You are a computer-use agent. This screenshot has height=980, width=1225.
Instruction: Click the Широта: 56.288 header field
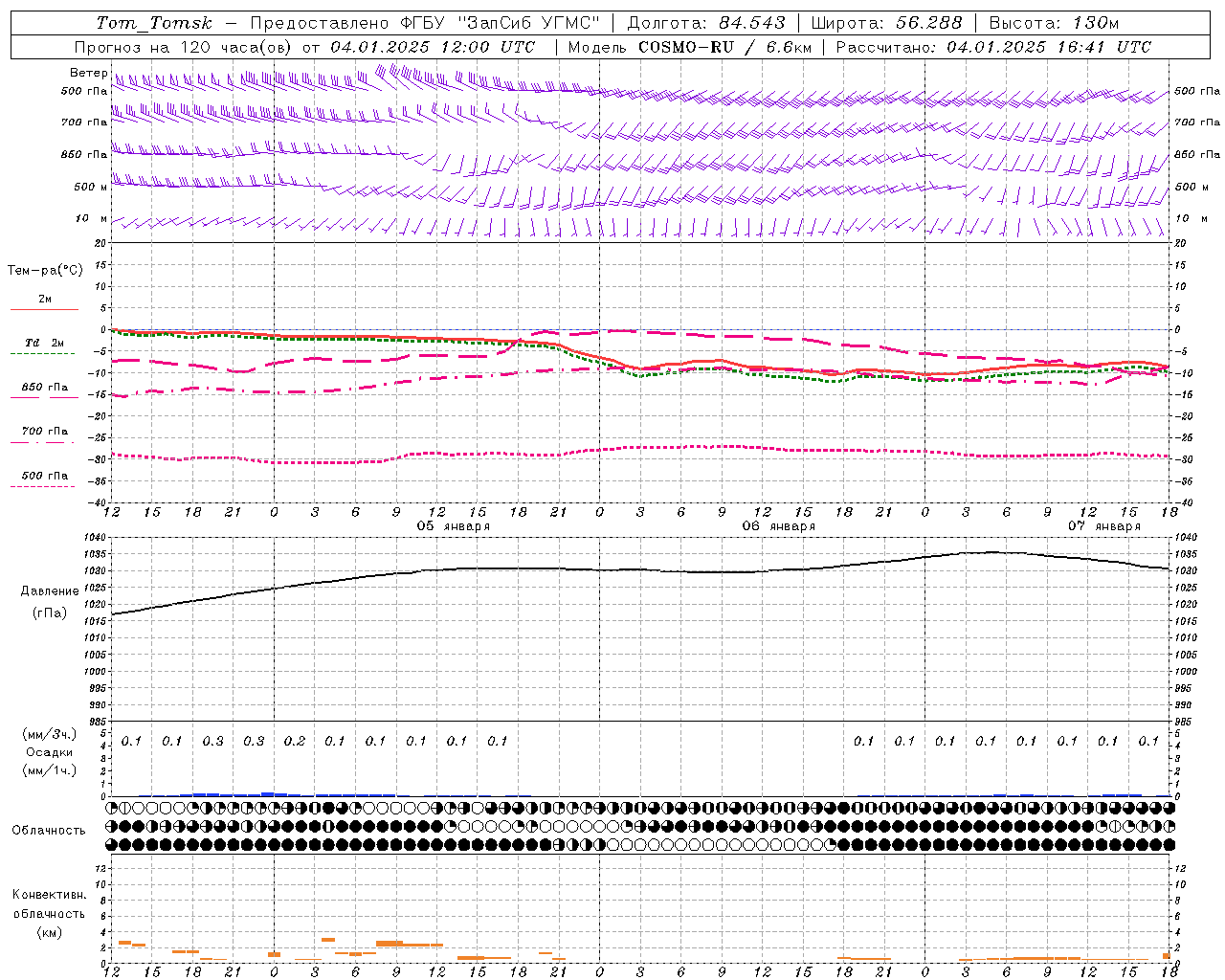pos(886,23)
